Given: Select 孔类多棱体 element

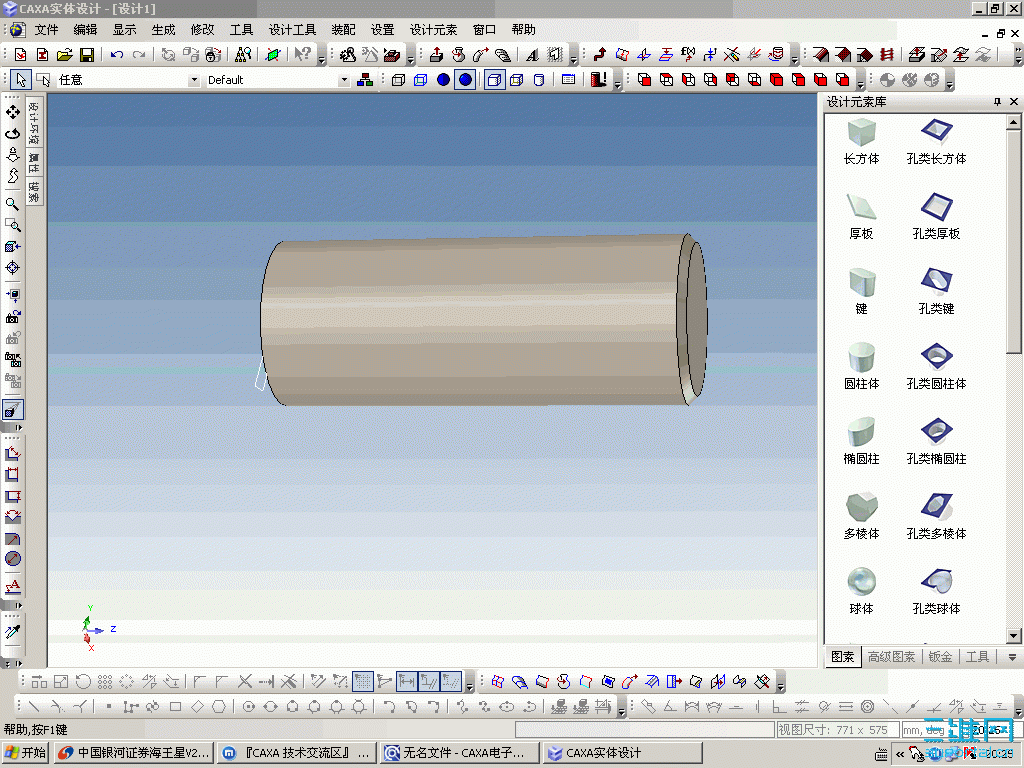Looking at the screenshot, I should click(x=936, y=517).
